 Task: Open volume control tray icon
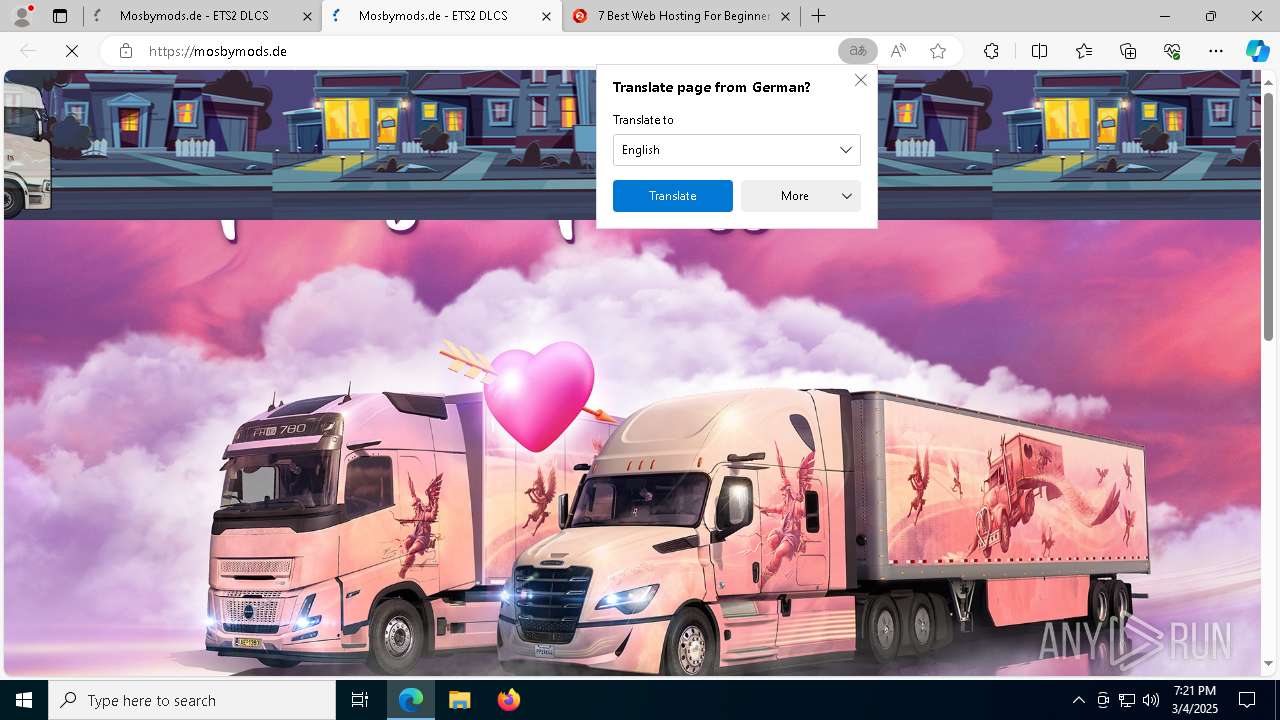(1151, 700)
